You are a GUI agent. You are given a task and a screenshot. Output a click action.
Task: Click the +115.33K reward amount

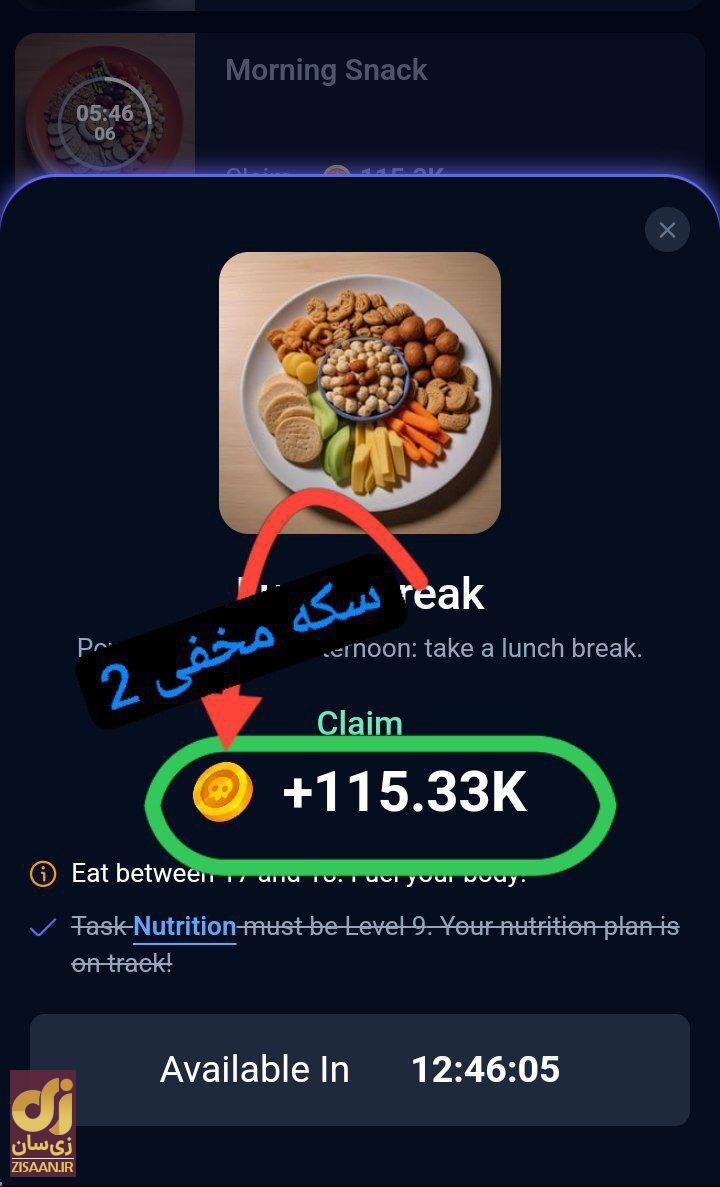tap(404, 793)
